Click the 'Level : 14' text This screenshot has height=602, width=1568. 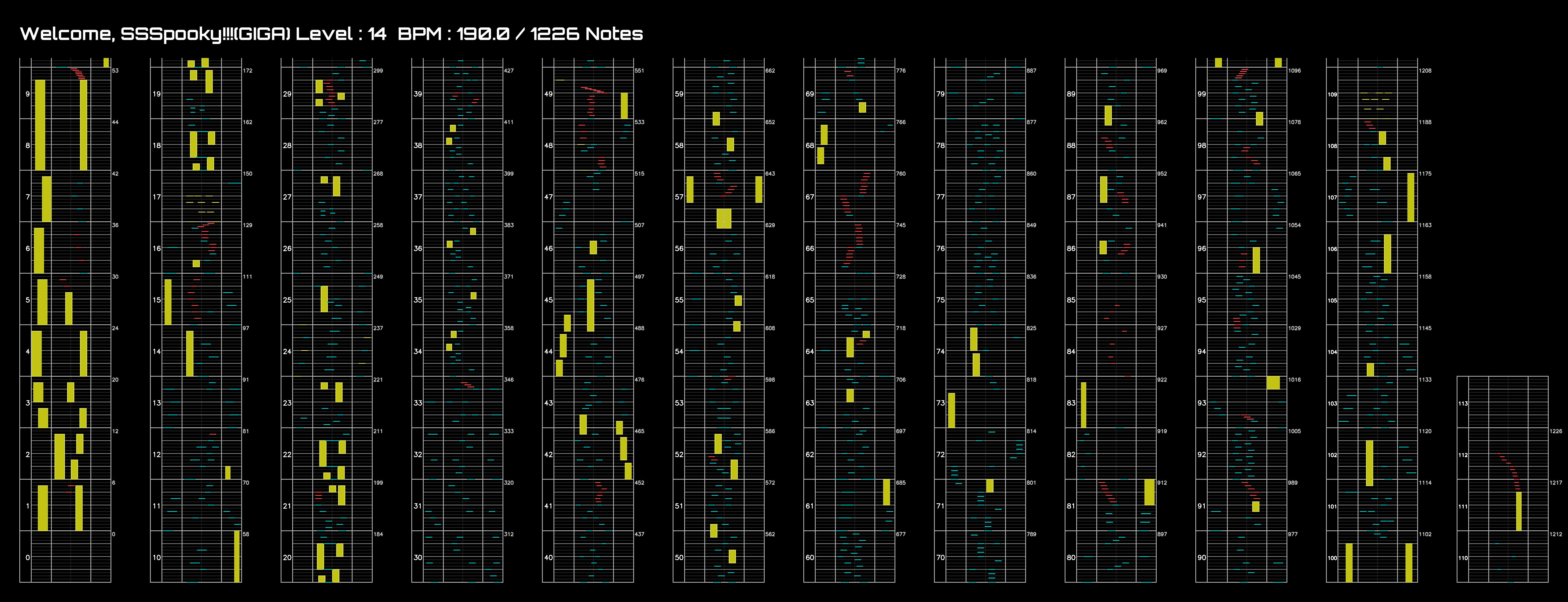tap(341, 34)
